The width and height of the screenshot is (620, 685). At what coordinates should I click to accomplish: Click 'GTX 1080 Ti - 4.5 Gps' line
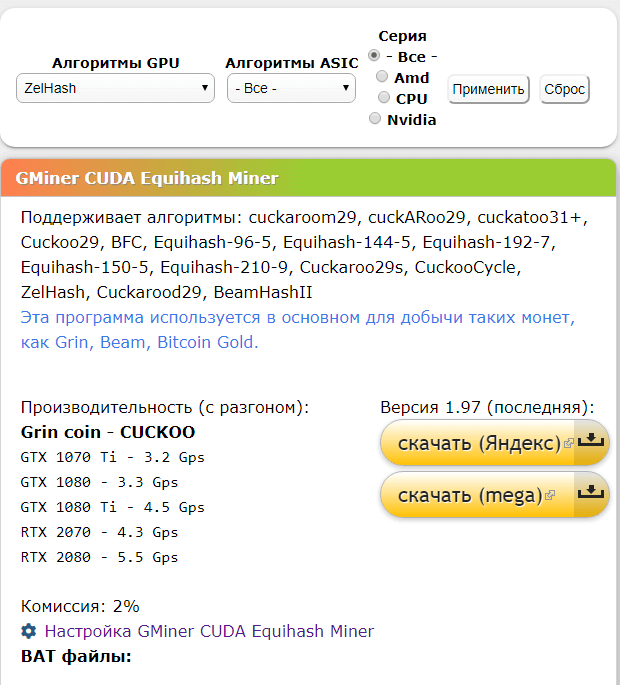[113, 507]
